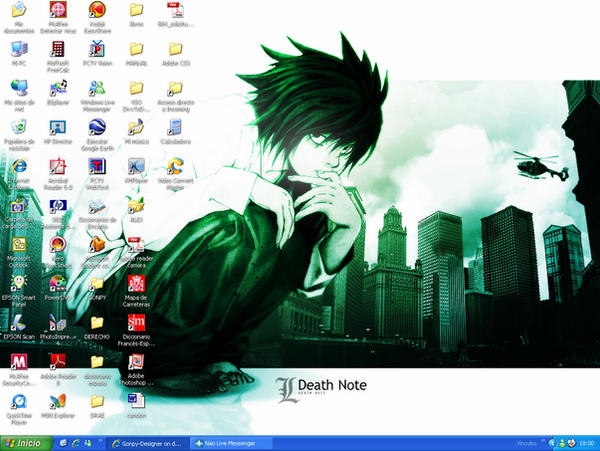Image resolution: width=600 pixels, height=451 pixels.
Task: Launch Windows Live Messenger desktop shortcut
Action: 98,96
